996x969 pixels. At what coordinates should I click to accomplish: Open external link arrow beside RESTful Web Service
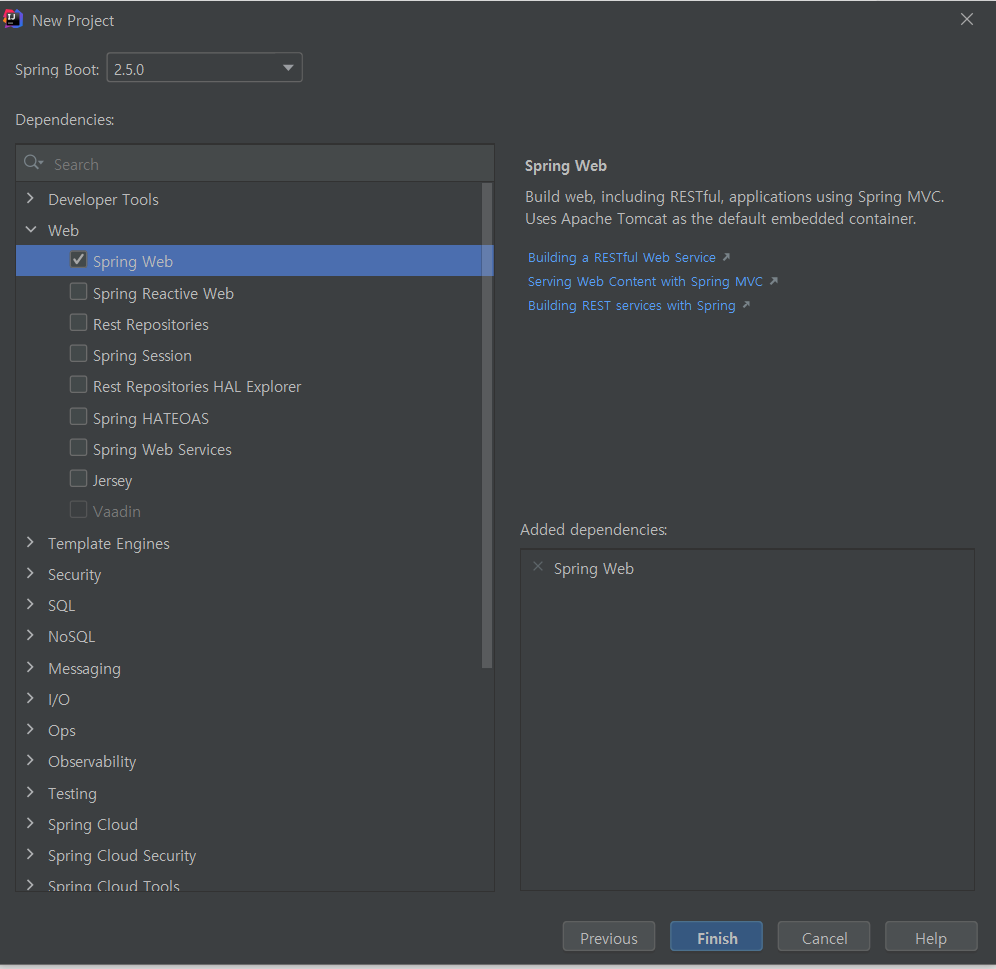pyautogui.click(x=727, y=257)
